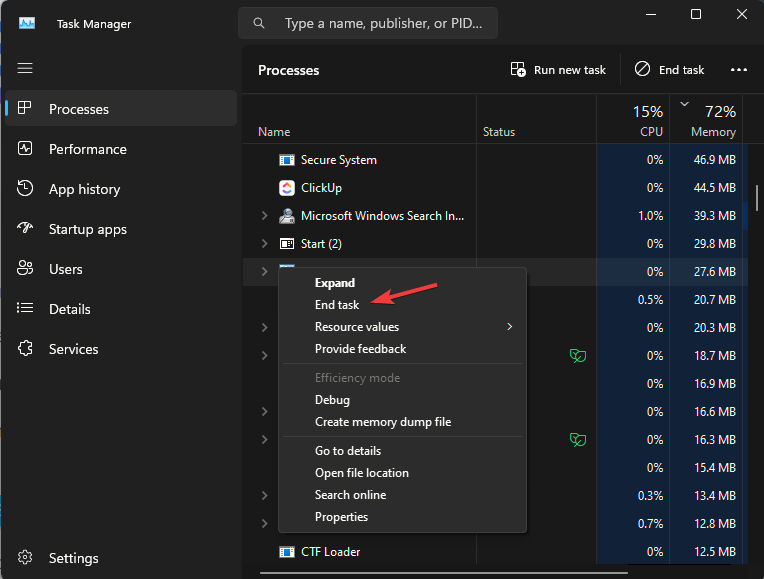
Task: Click the Services puzzle icon
Action: [x=25, y=348]
